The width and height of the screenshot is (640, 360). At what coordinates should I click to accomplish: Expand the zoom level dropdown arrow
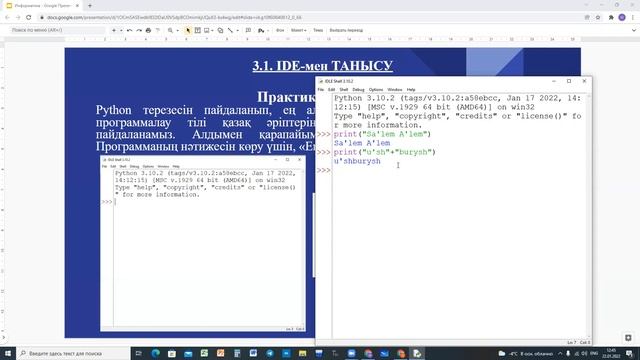tap(177, 30)
